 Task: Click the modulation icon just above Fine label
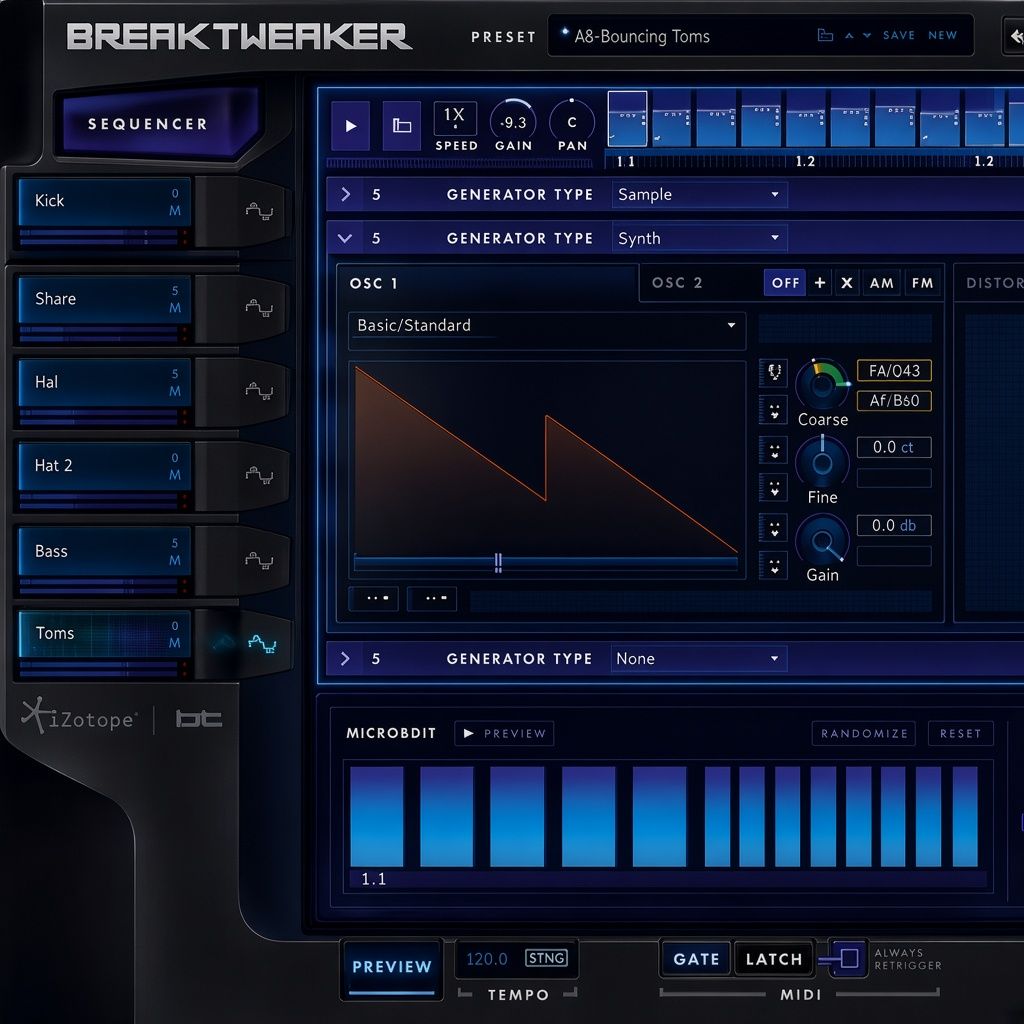(774, 488)
